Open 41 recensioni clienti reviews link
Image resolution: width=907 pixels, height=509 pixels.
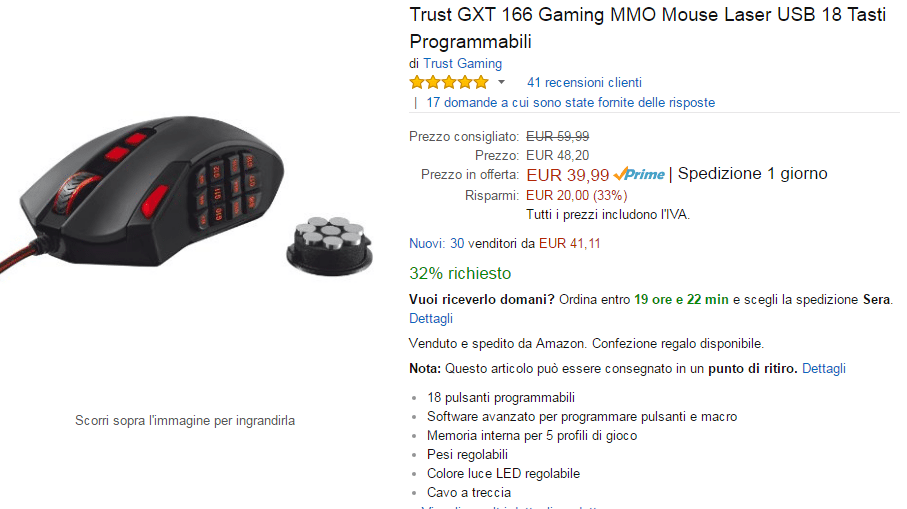point(584,83)
